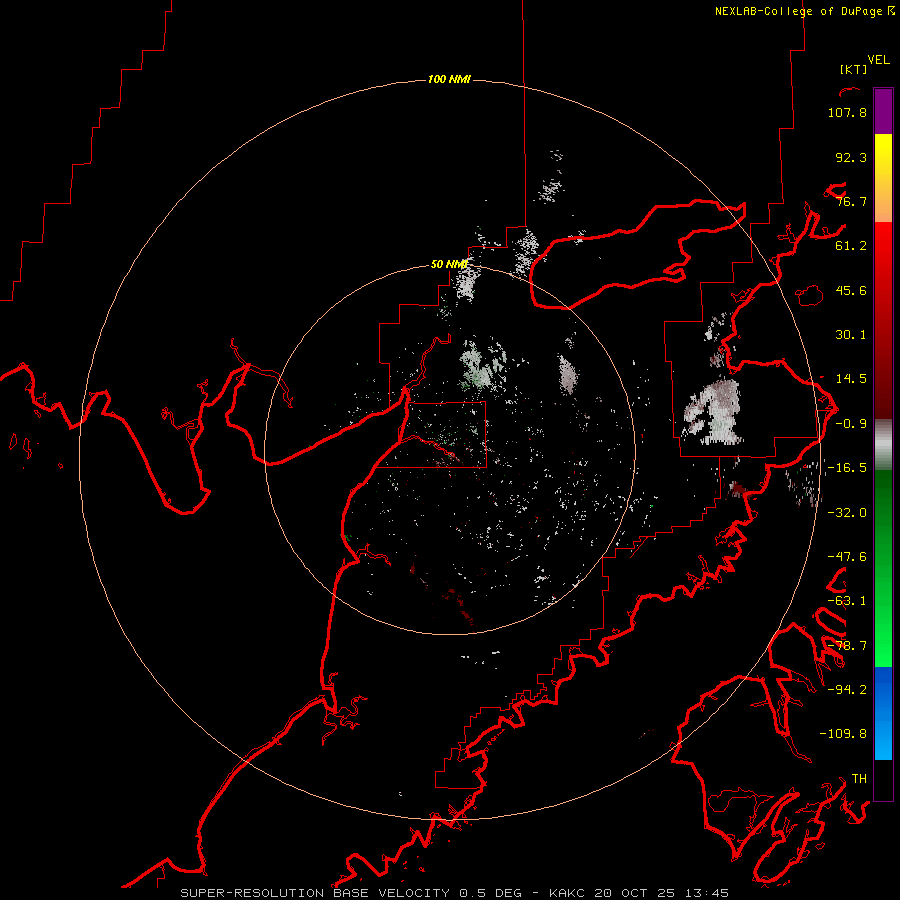Click the -47.6 velocity scale value
This screenshot has width=900, height=900.
tap(847, 557)
